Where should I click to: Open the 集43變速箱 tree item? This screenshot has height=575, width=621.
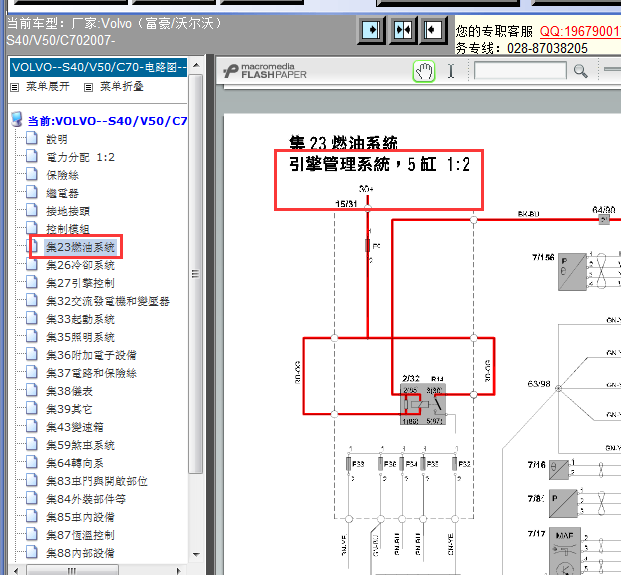pyautogui.click(x=75, y=427)
